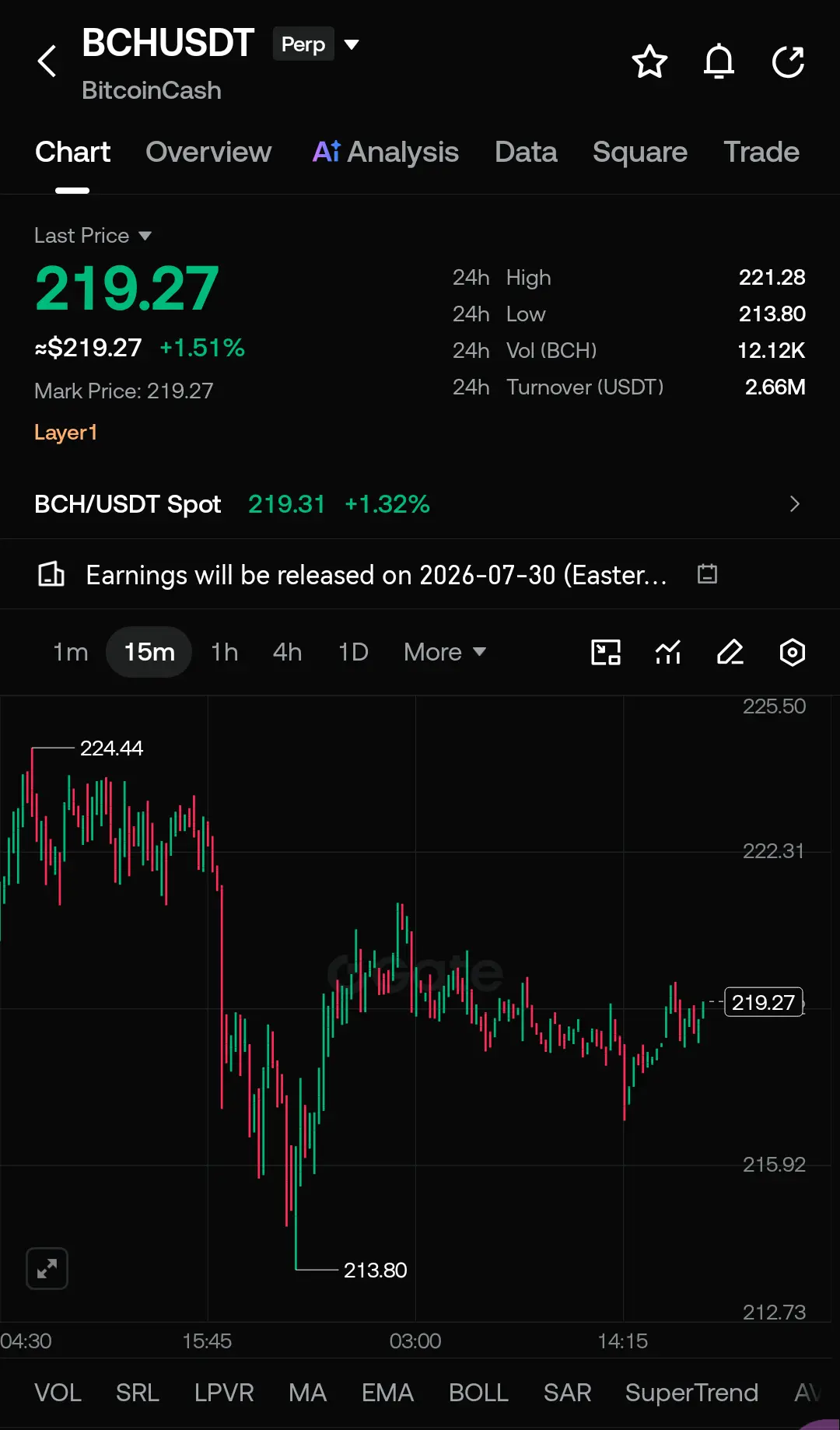Screen dimensions: 840x1430
Task: Enable the BOLL indicator
Action: 478,1393
